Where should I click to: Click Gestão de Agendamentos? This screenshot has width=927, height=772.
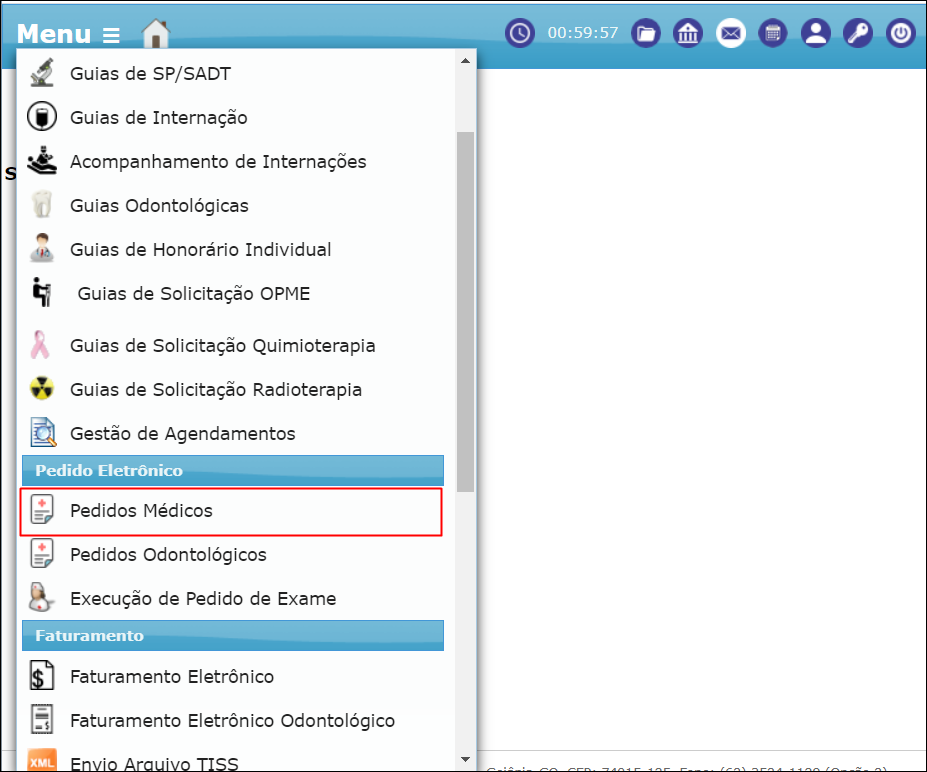[182, 434]
